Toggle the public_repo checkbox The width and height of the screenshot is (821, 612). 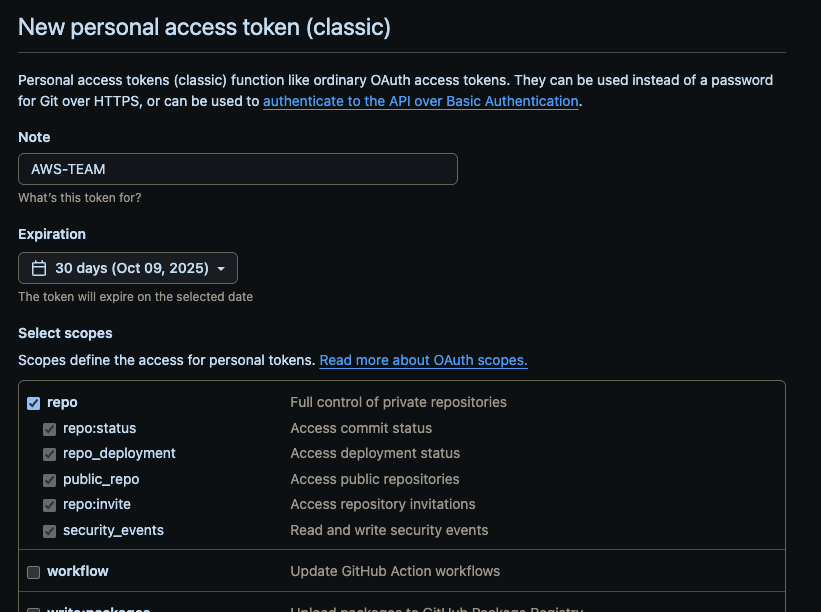[50, 480]
